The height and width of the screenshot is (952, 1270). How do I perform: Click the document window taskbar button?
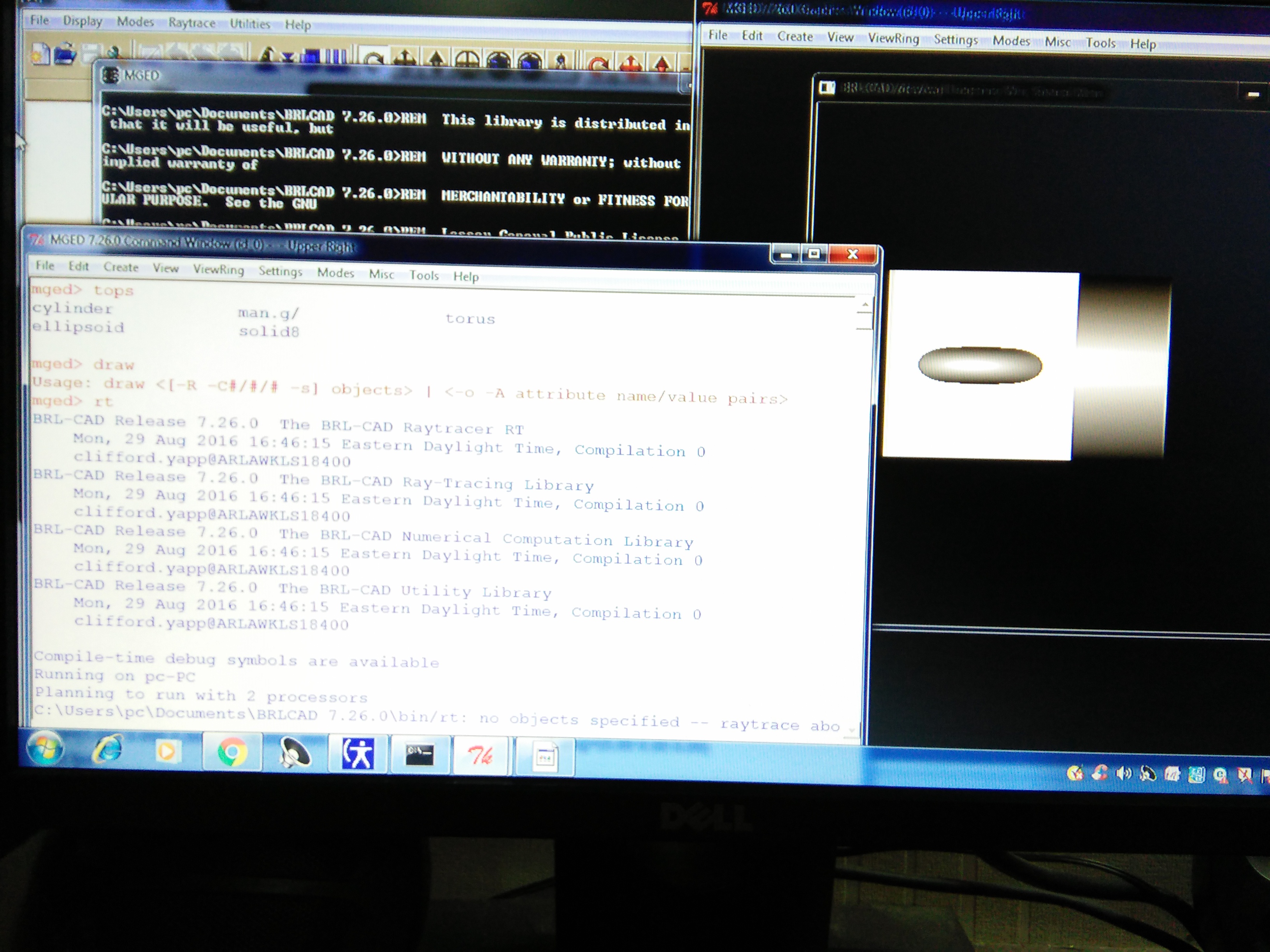point(545,758)
